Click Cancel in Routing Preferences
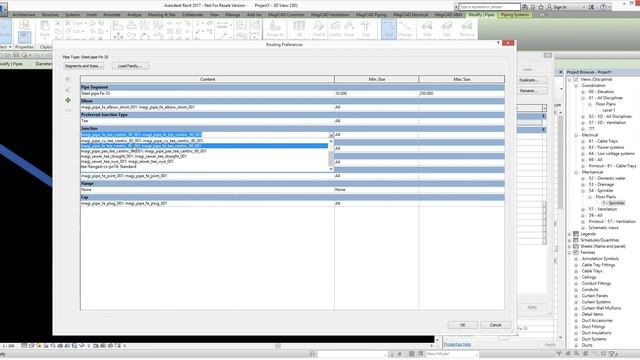Screen dimensions: 640x360 point(496,325)
